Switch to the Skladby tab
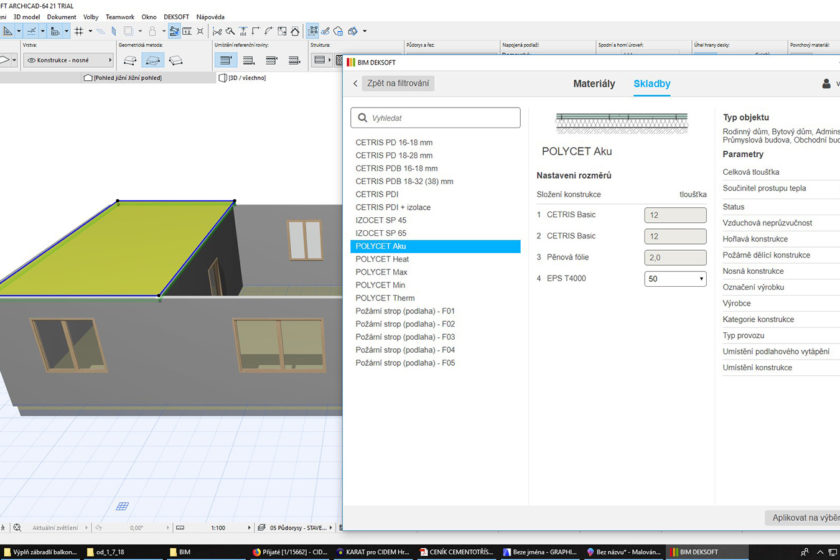The width and height of the screenshot is (840, 560). pyautogui.click(x=651, y=84)
